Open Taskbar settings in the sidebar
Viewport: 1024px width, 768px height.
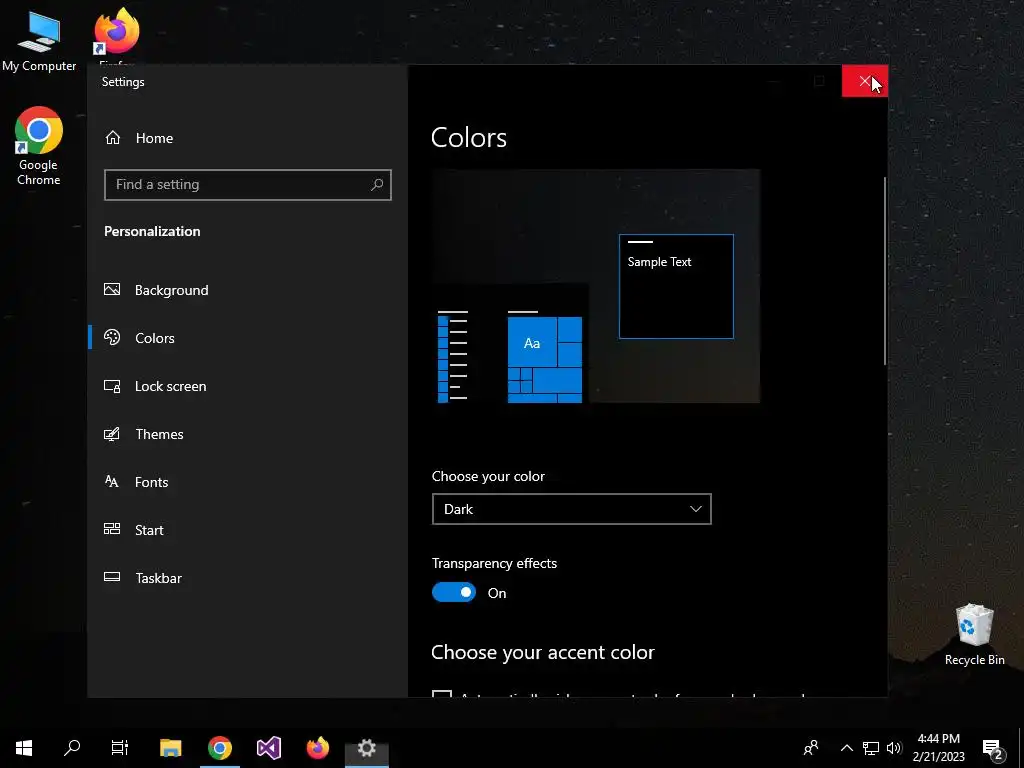[158, 578]
